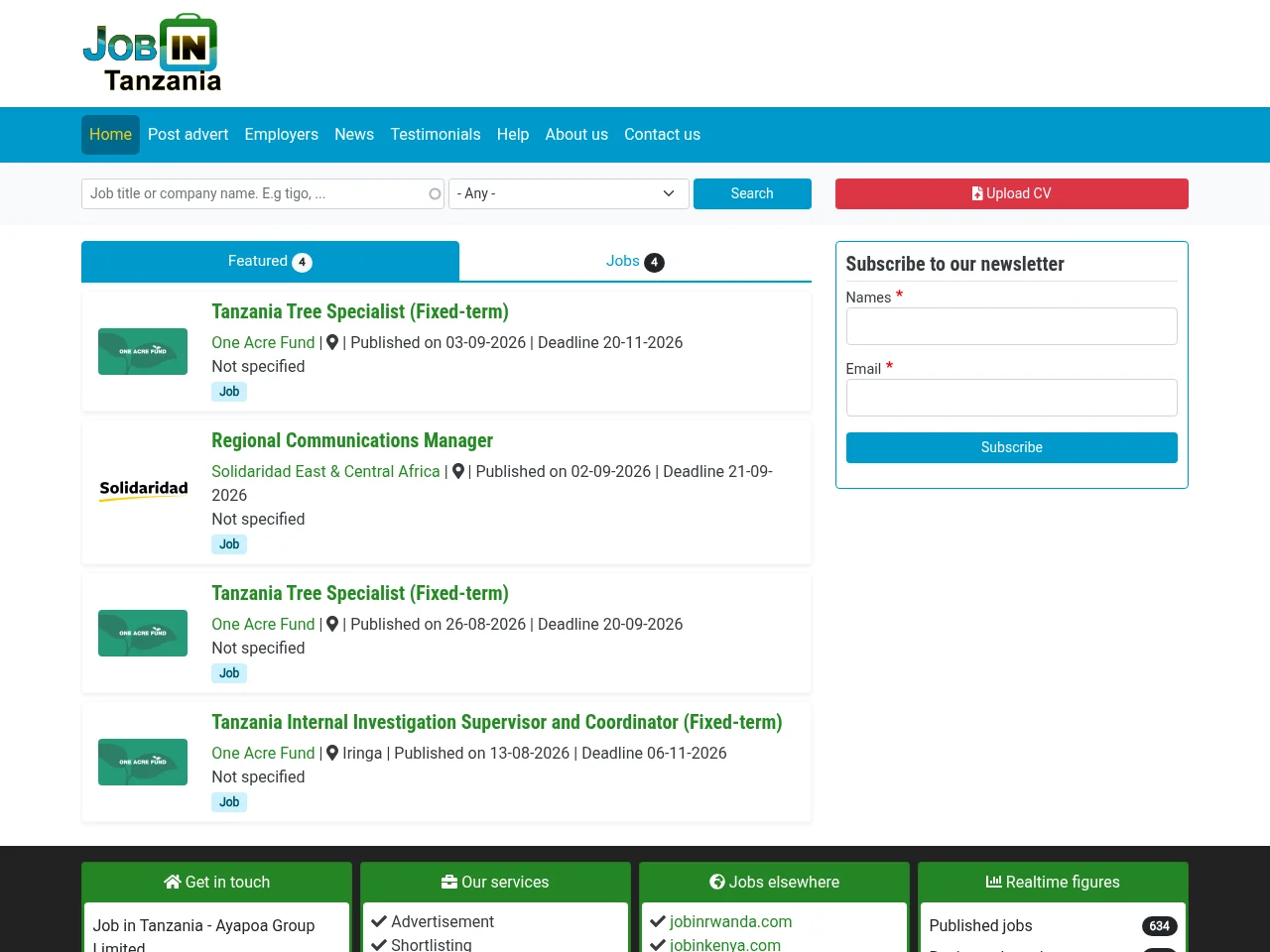Focus the job title search field
Image resolution: width=1270 pixels, height=952 pixels.
(262, 193)
